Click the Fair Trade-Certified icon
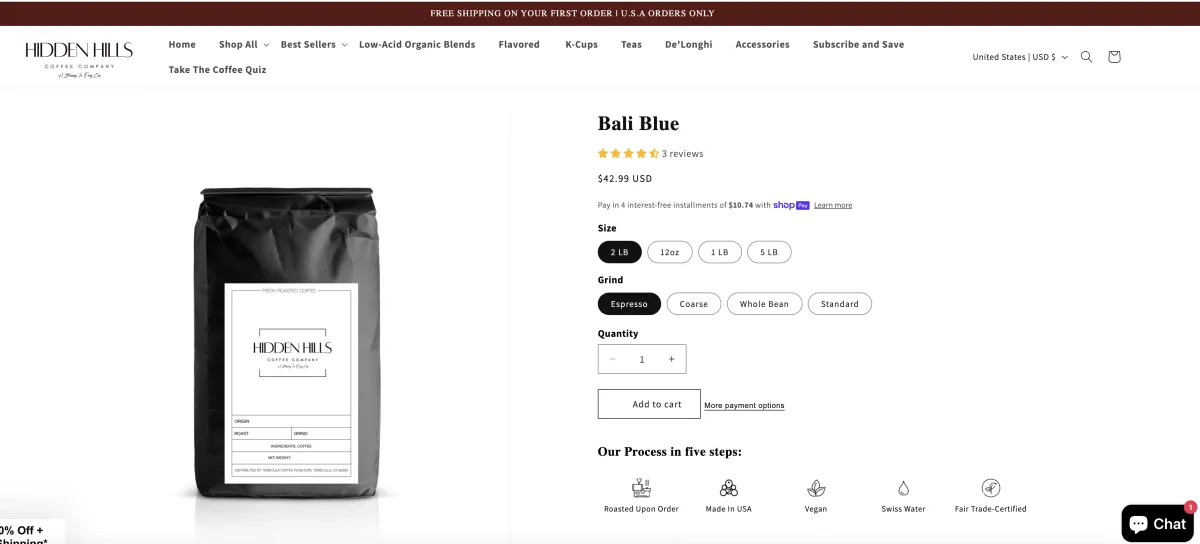The image size is (1200, 544). [990, 488]
